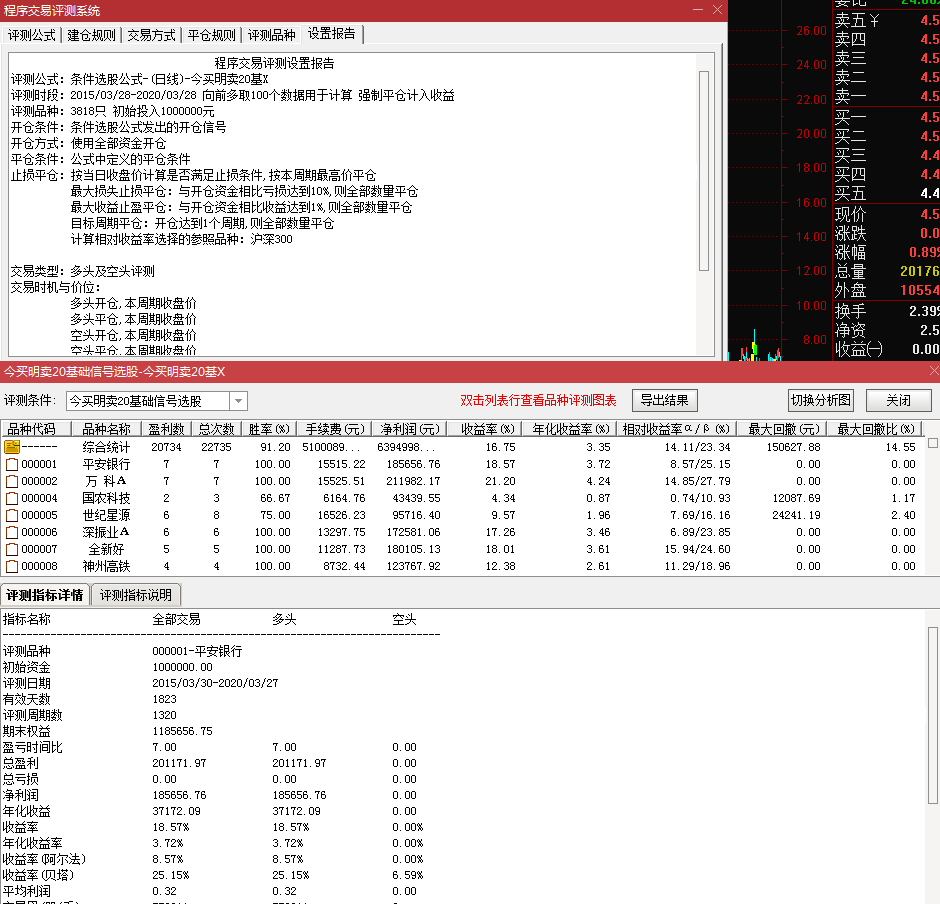Select the 综合统计 summary row
Screen dimensions: 940x904
tap(462, 447)
